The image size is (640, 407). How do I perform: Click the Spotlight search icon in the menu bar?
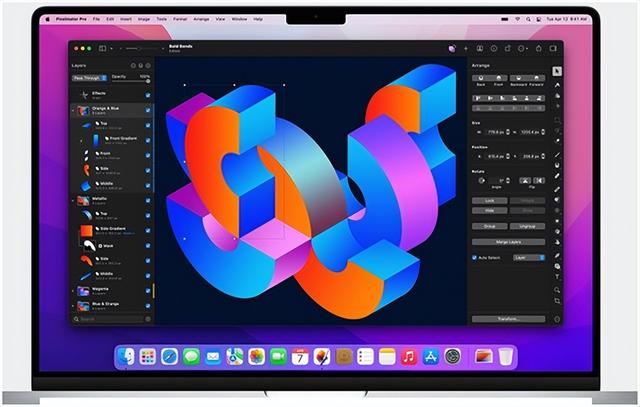[528, 19]
